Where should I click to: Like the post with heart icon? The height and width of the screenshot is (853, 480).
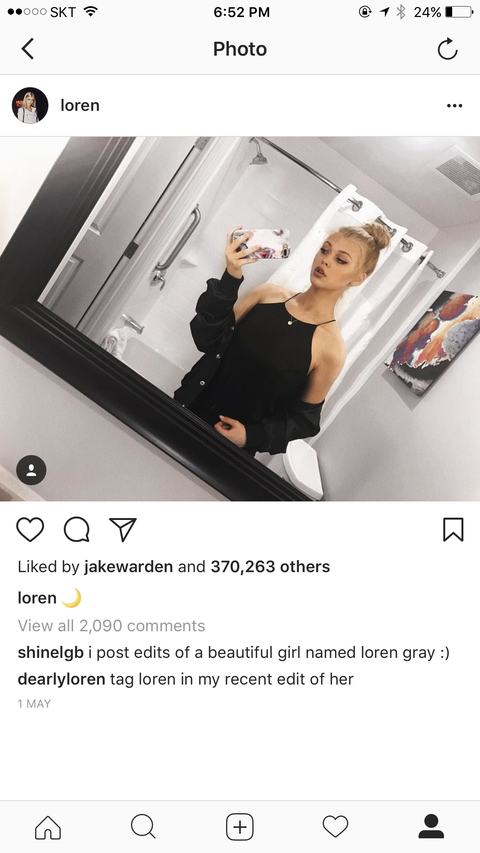pyautogui.click(x=30, y=529)
